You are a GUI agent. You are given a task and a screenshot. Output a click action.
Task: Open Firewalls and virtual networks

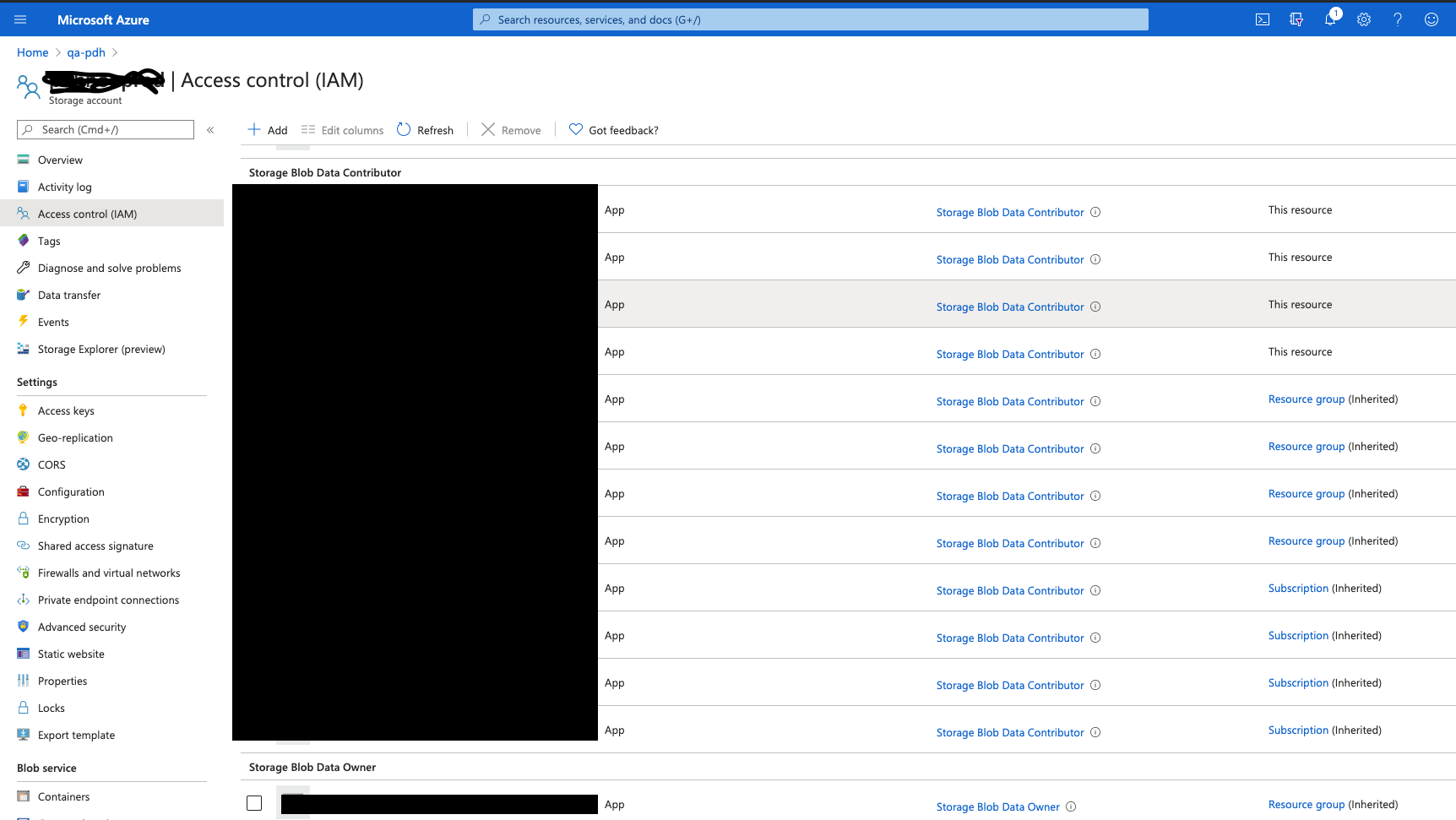[109, 573]
